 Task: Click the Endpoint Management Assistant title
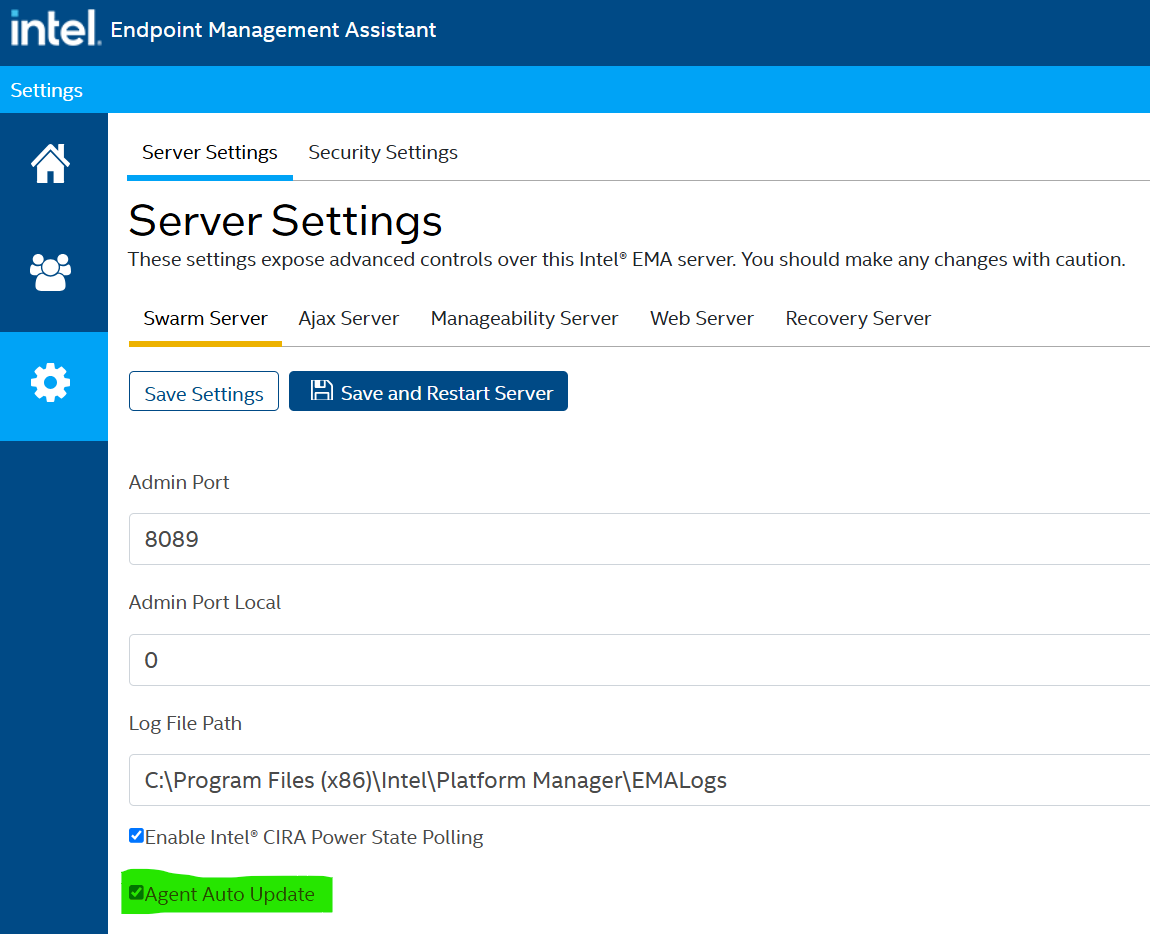273,30
